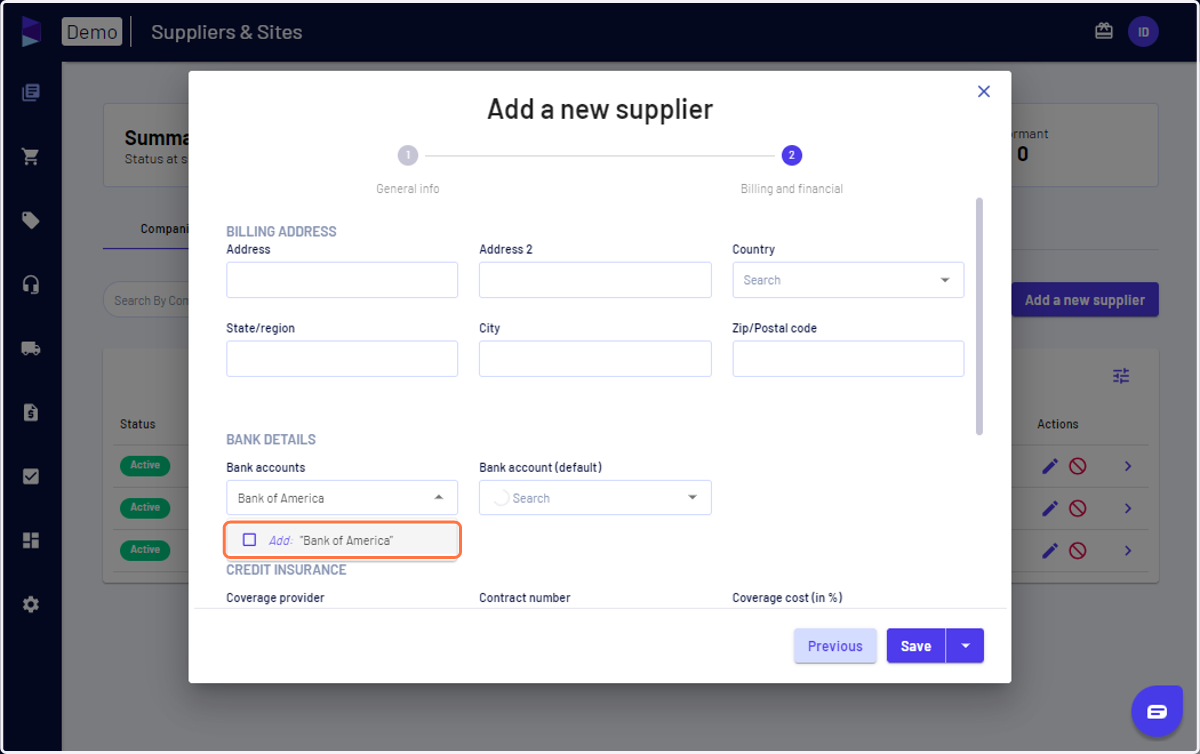Image resolution: width=1200 pixels, height=754 pixels.
Task: Tick the Add "Bank of America" checkbox
Action: [250, 540]
